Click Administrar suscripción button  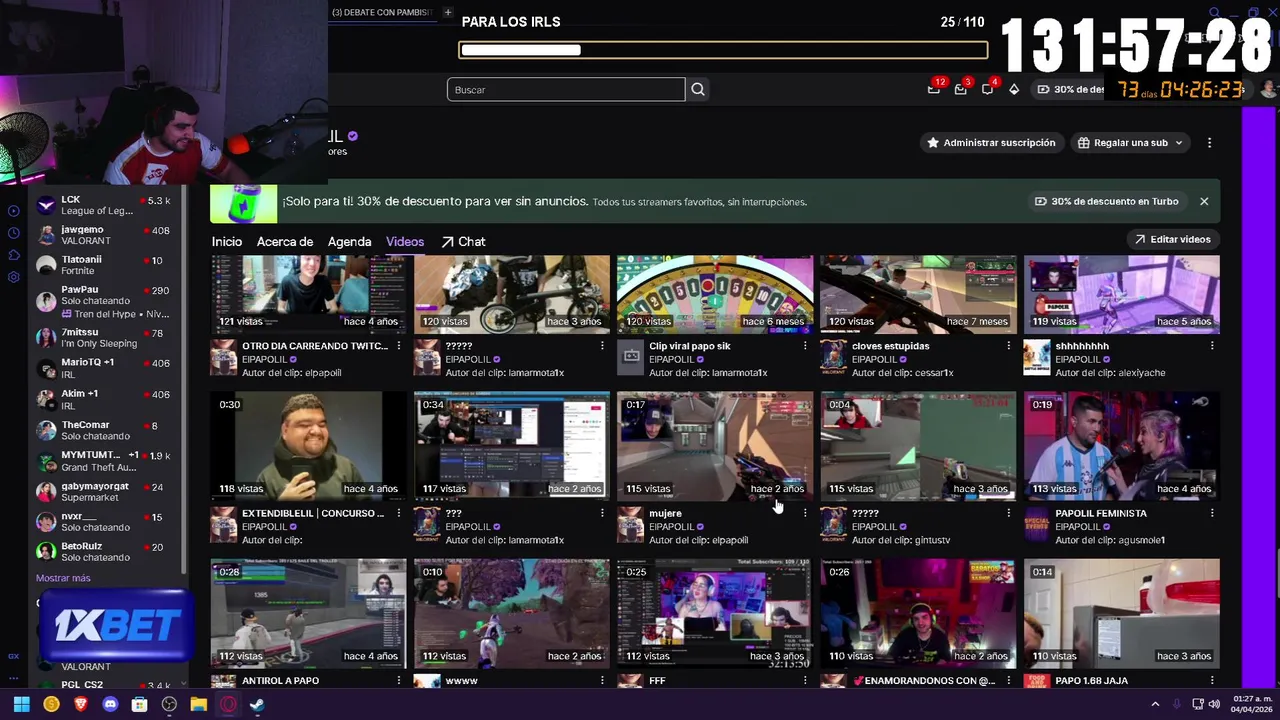[x=991, y=143]
